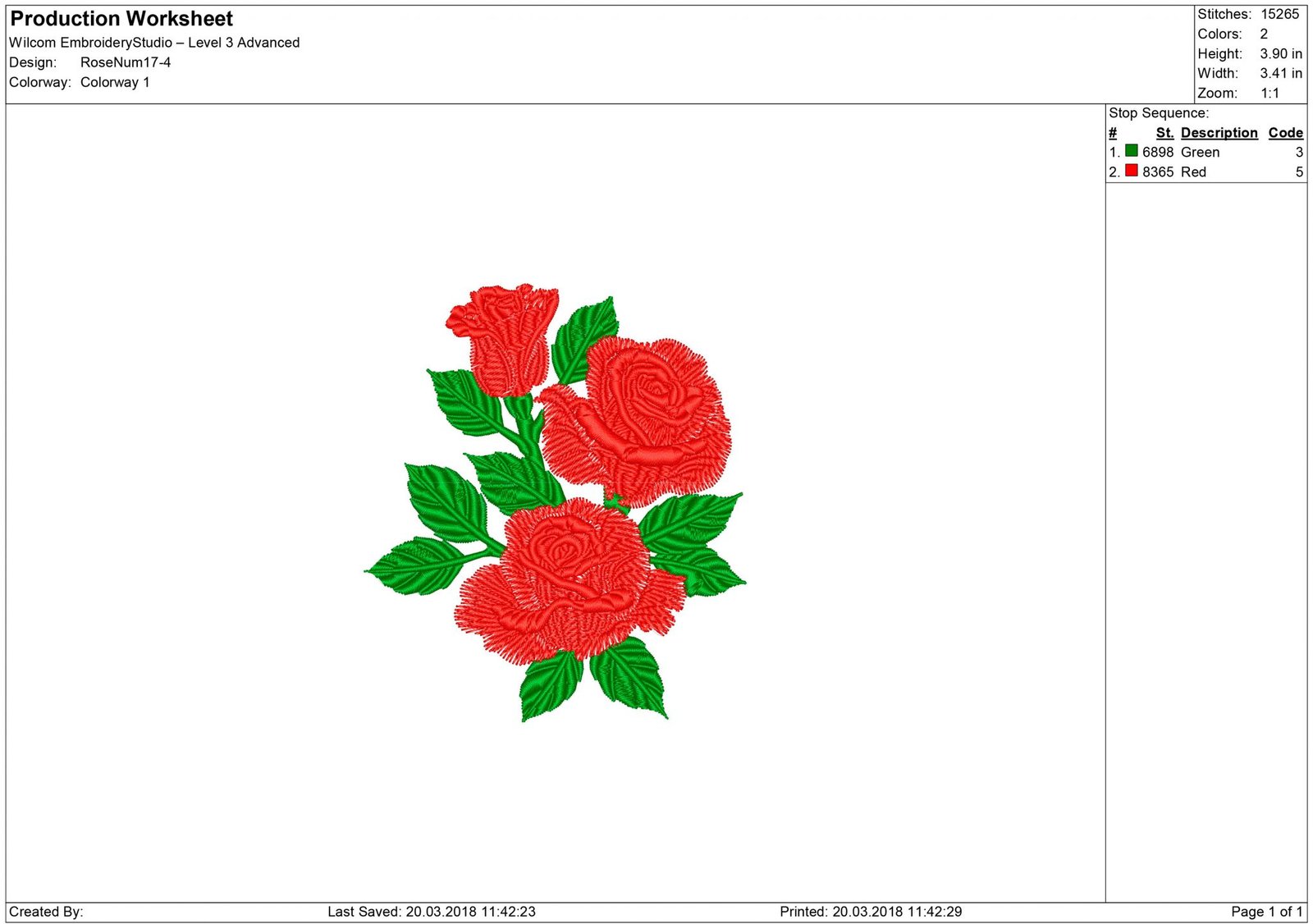The width and height of the screenshot is (1313, 924).
Task: Click the Zoom 1:1 setting
Action: [x=1269, y=93]
